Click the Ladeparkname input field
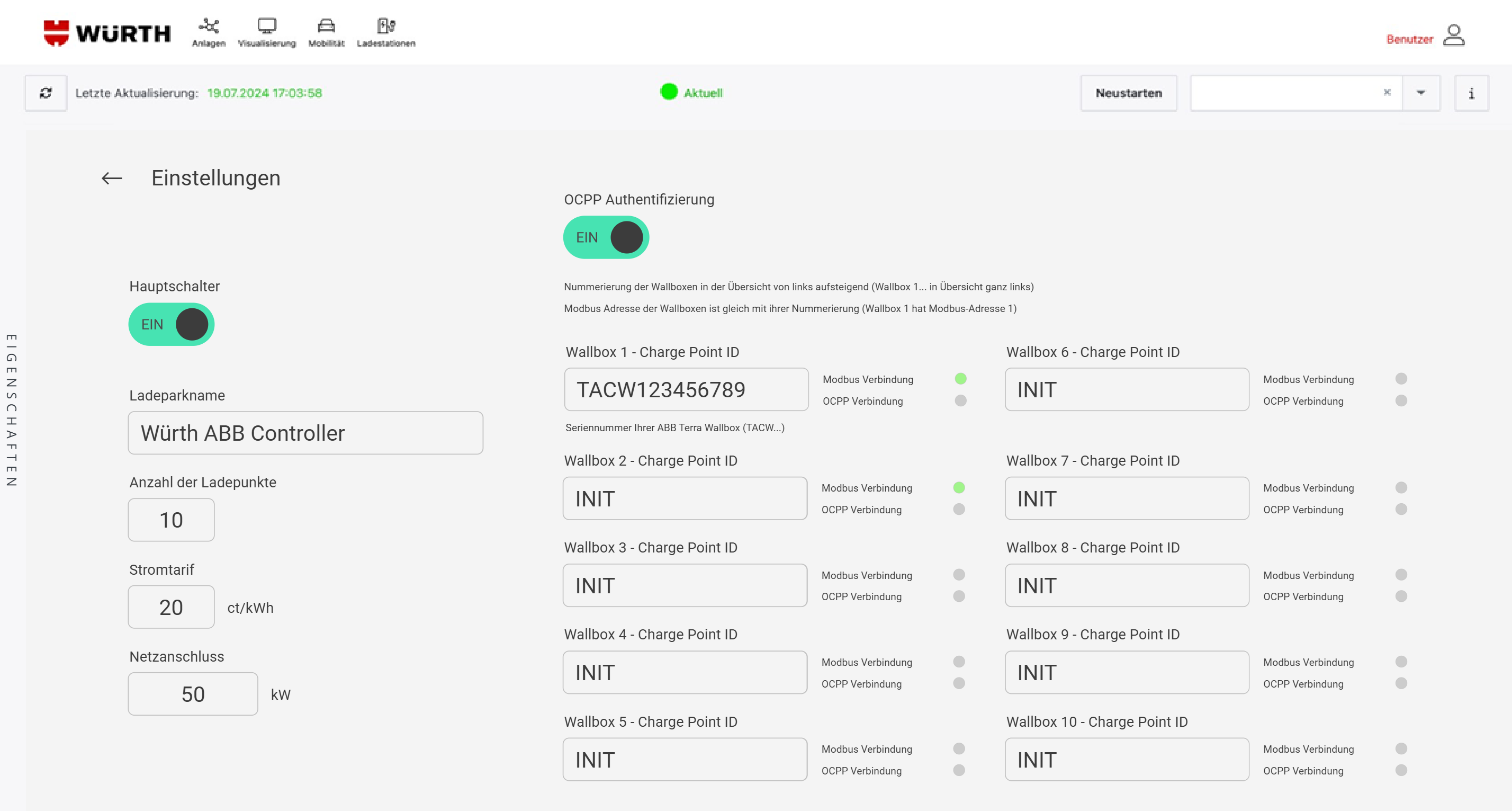The width and height of the screenshot is (1512, 811). click(x=305, y=433)
